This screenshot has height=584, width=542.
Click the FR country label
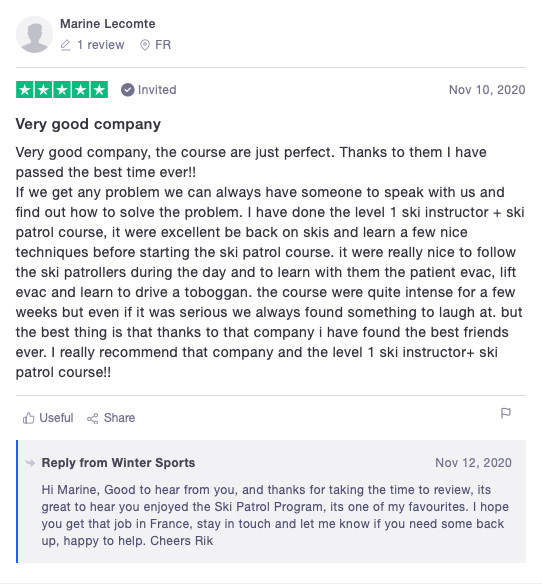tap(163, 45)
